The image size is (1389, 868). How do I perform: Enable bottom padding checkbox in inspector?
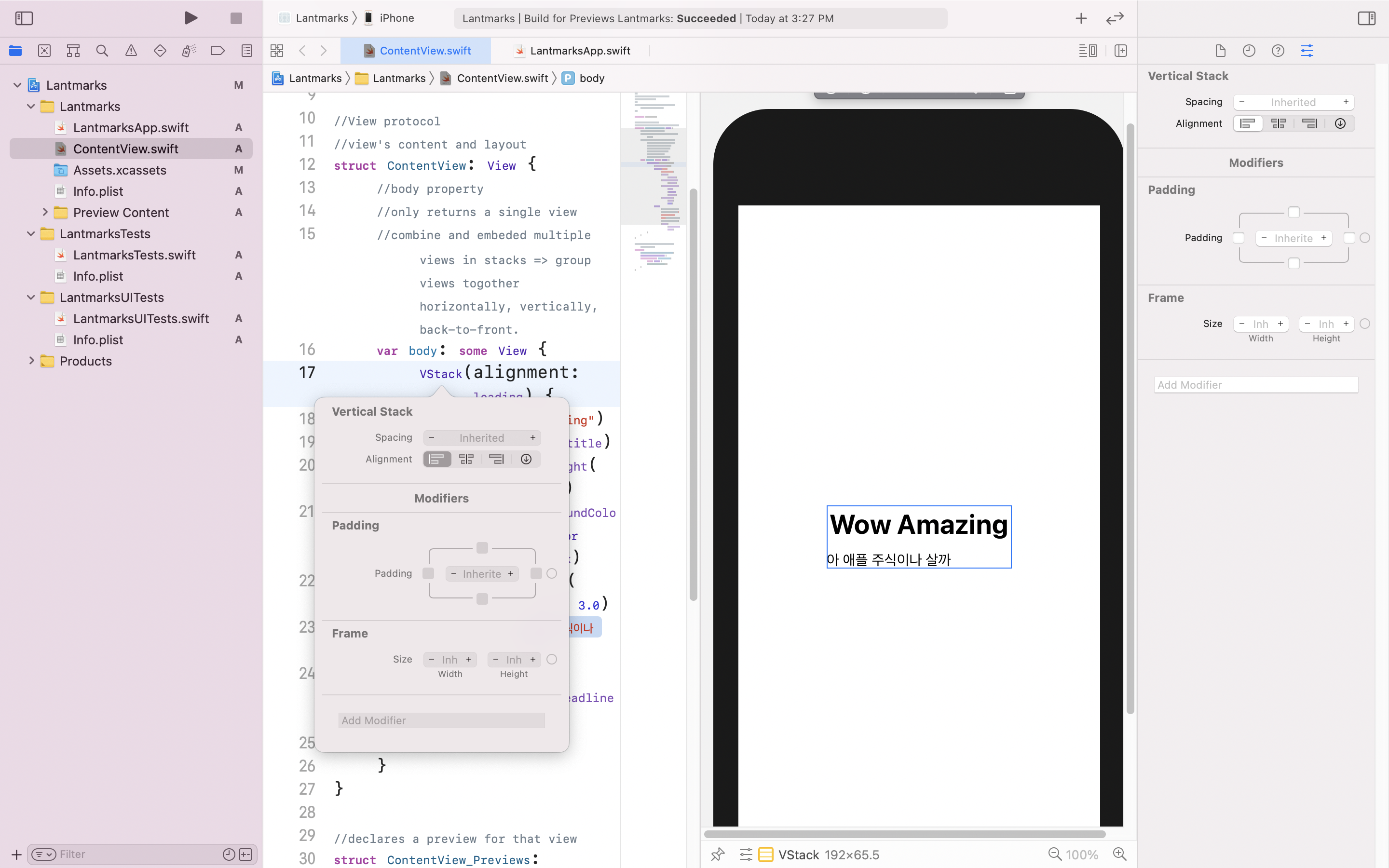(1294, 263)
